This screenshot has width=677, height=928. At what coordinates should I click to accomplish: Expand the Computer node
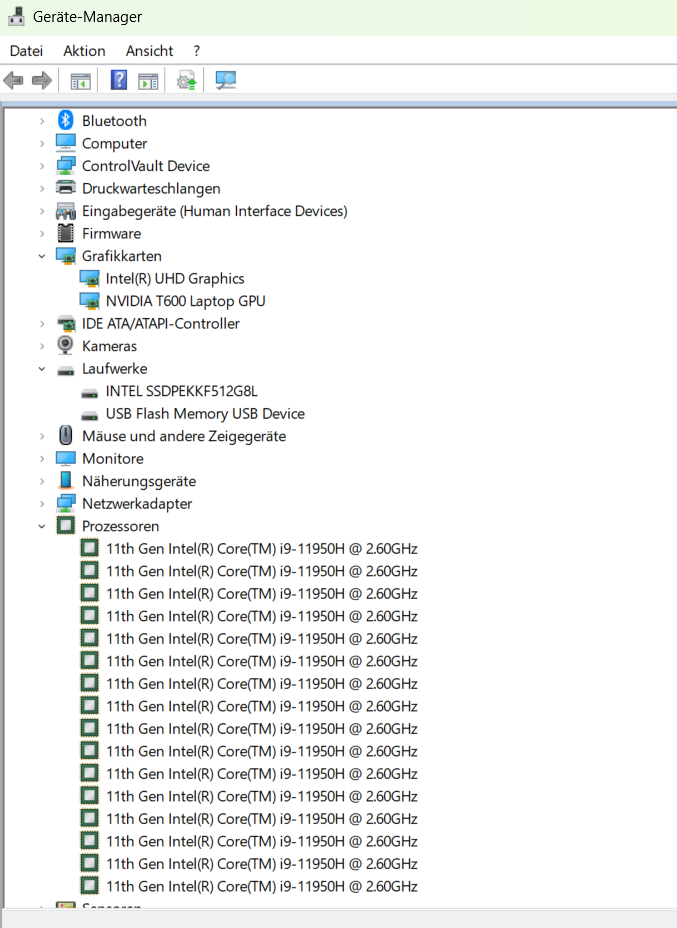41,143
